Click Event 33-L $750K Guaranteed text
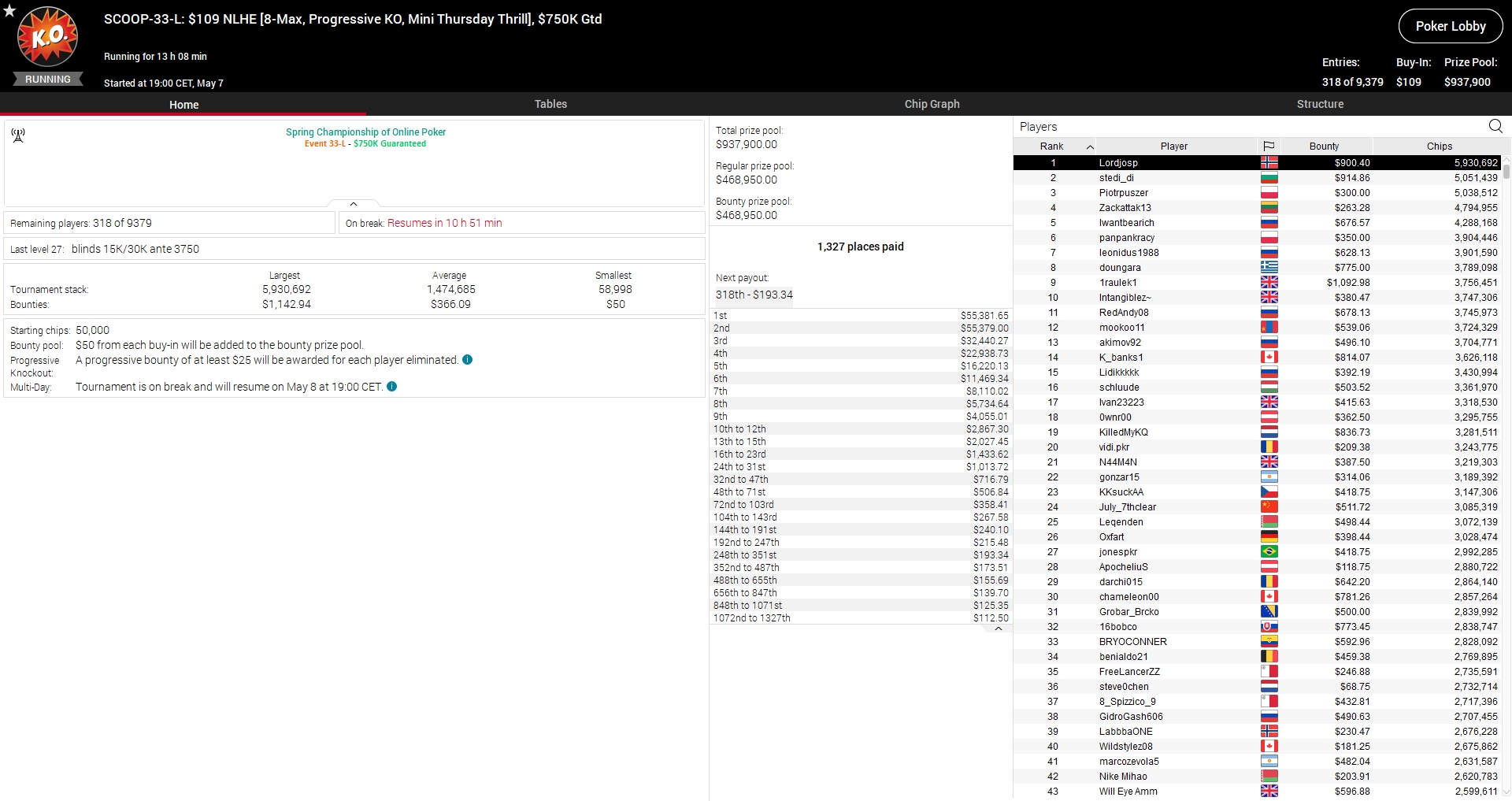Screen dimensions: 1512x801 (365, 144)
